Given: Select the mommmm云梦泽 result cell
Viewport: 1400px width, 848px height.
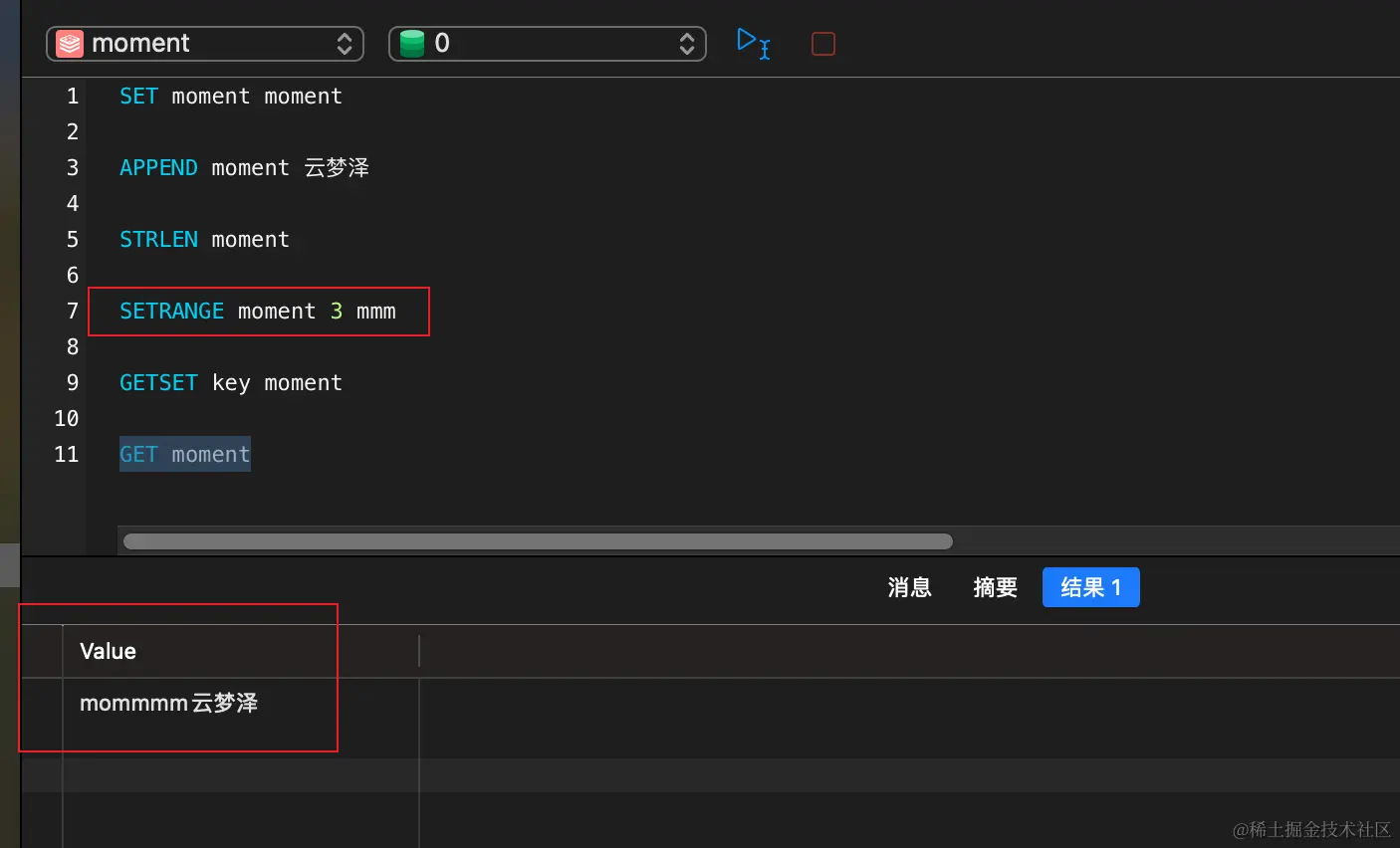Looking at the screenshot, I should click(x=241, y=704).
